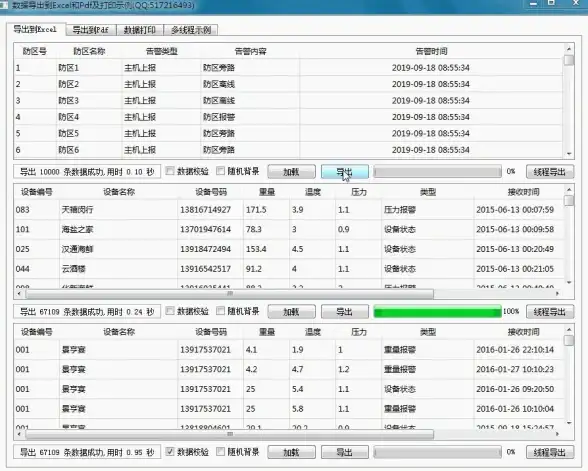Click the 防区号 column header
Viewport: 588px width, 471px height.
35,51
